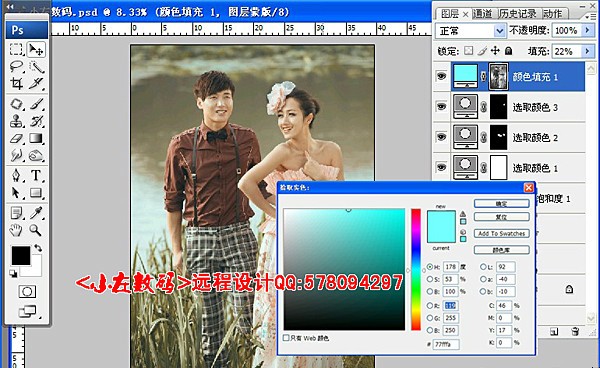The height and width of the screenshot is (368, 600).
Task: Select the Type tool
Action: [36, 175]
